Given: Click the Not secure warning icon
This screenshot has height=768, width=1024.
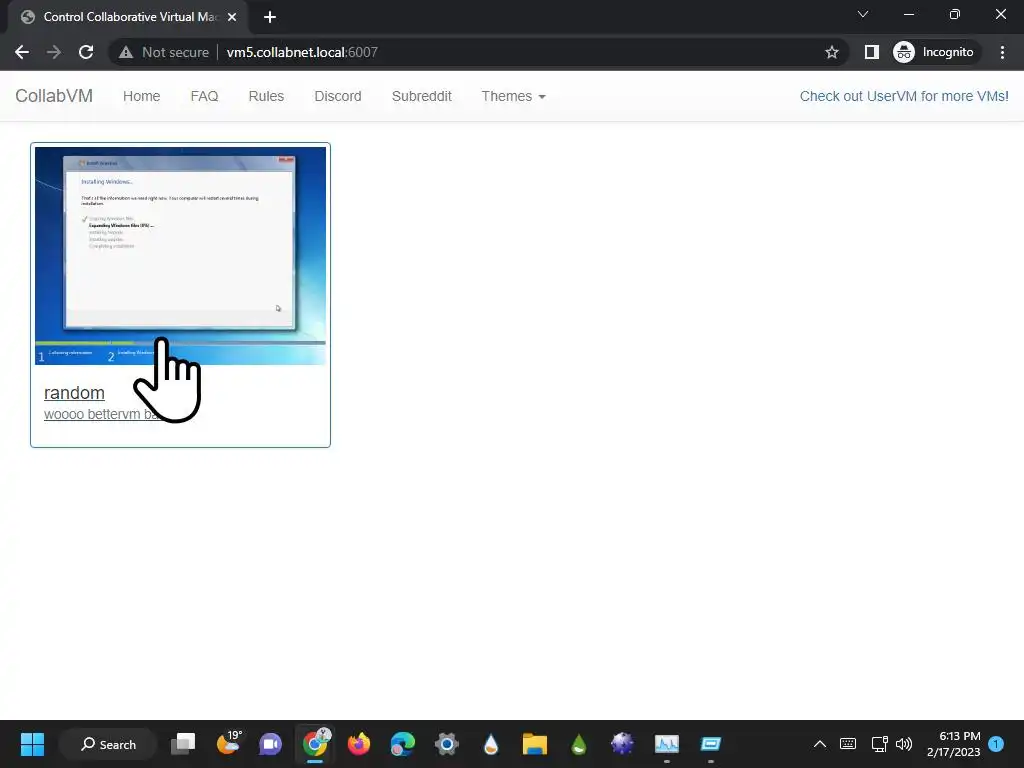Looking at the screenshot, I should [126, 52].
